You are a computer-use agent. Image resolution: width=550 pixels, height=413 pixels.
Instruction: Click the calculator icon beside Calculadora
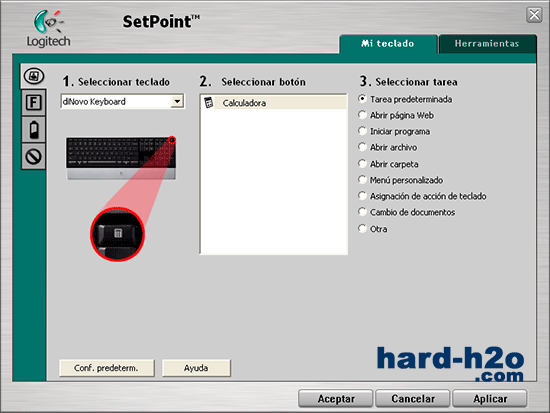(209, 103)
